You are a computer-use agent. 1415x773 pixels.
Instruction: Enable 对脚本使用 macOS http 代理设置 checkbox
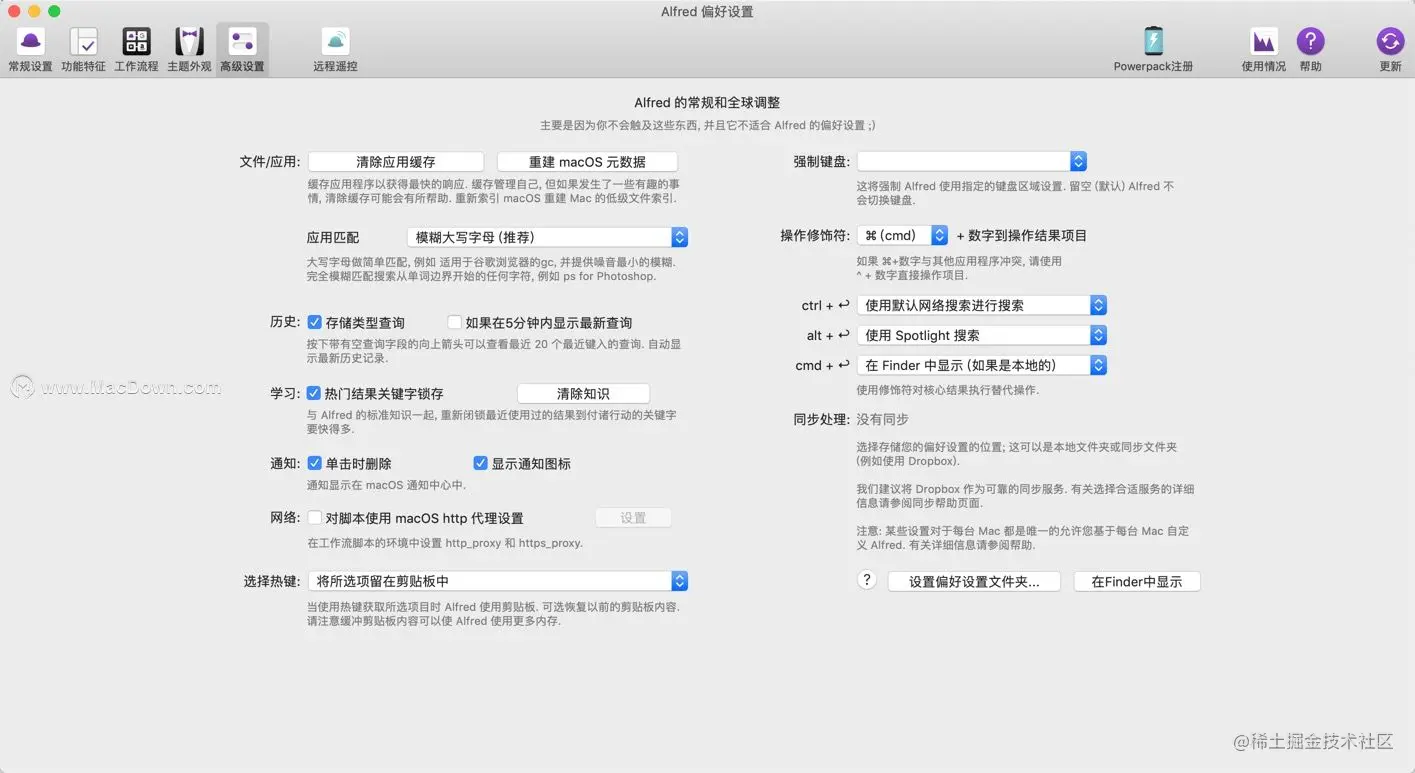click(x=314, y=518)
